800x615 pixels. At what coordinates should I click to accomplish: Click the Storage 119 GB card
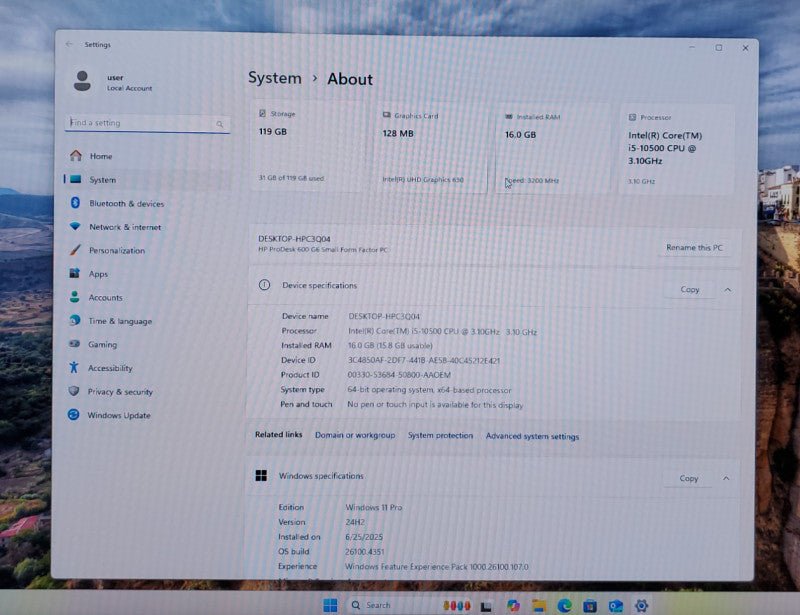click(x=309, y=146)
